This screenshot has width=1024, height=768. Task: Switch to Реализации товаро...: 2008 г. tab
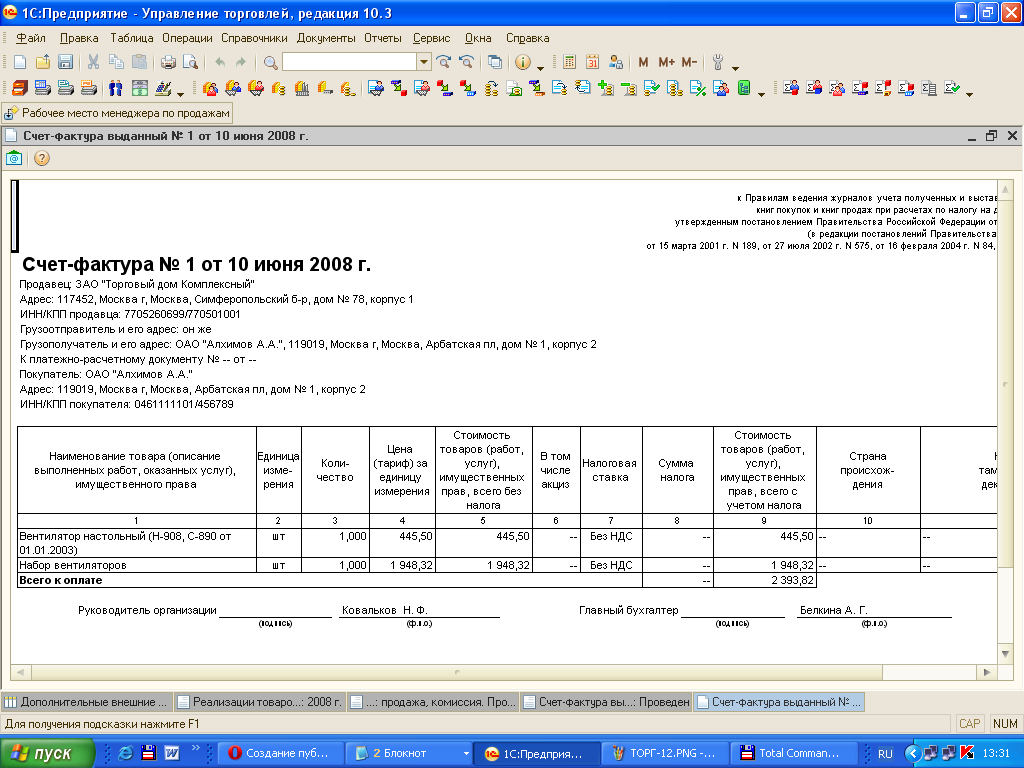pos(260,702)
